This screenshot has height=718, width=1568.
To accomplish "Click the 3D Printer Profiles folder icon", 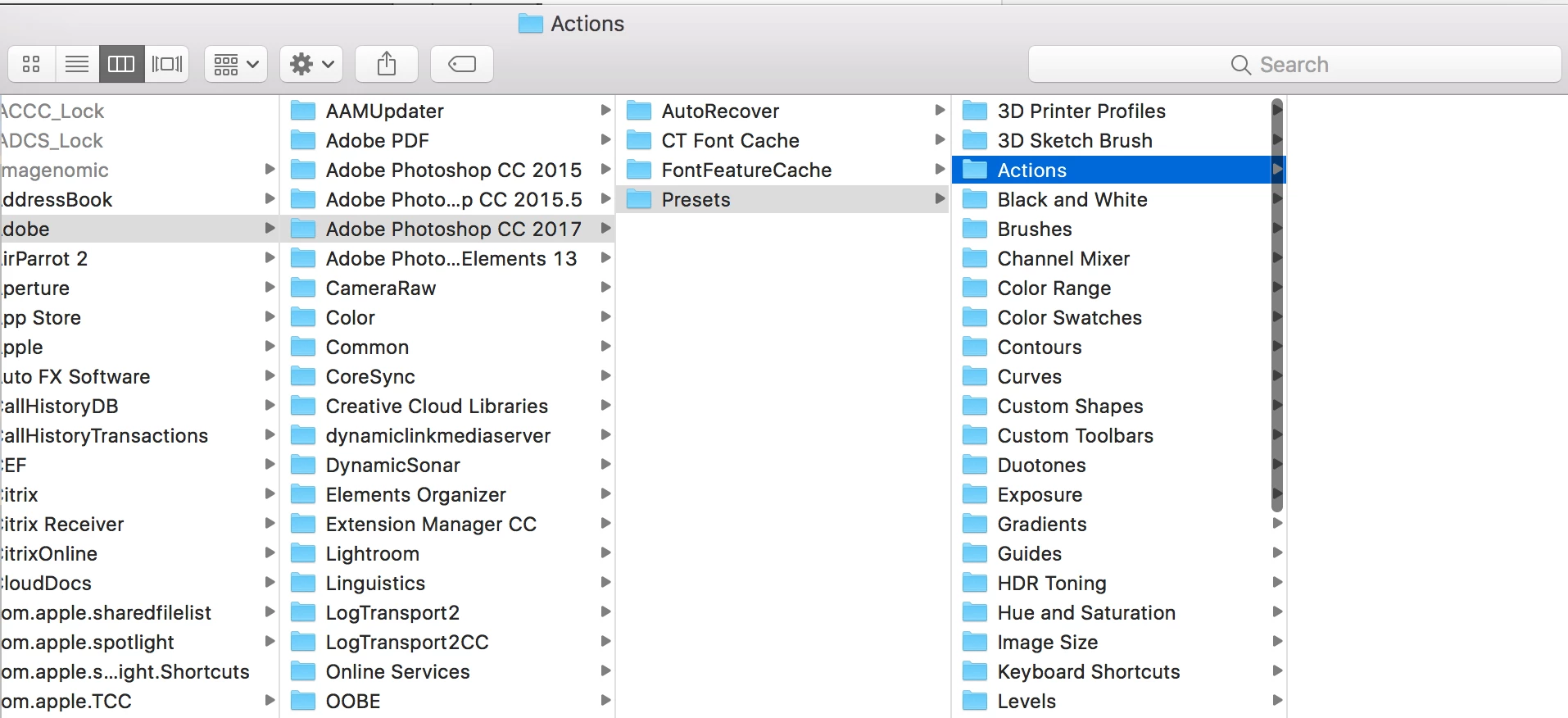I will [x=975, y=111].
